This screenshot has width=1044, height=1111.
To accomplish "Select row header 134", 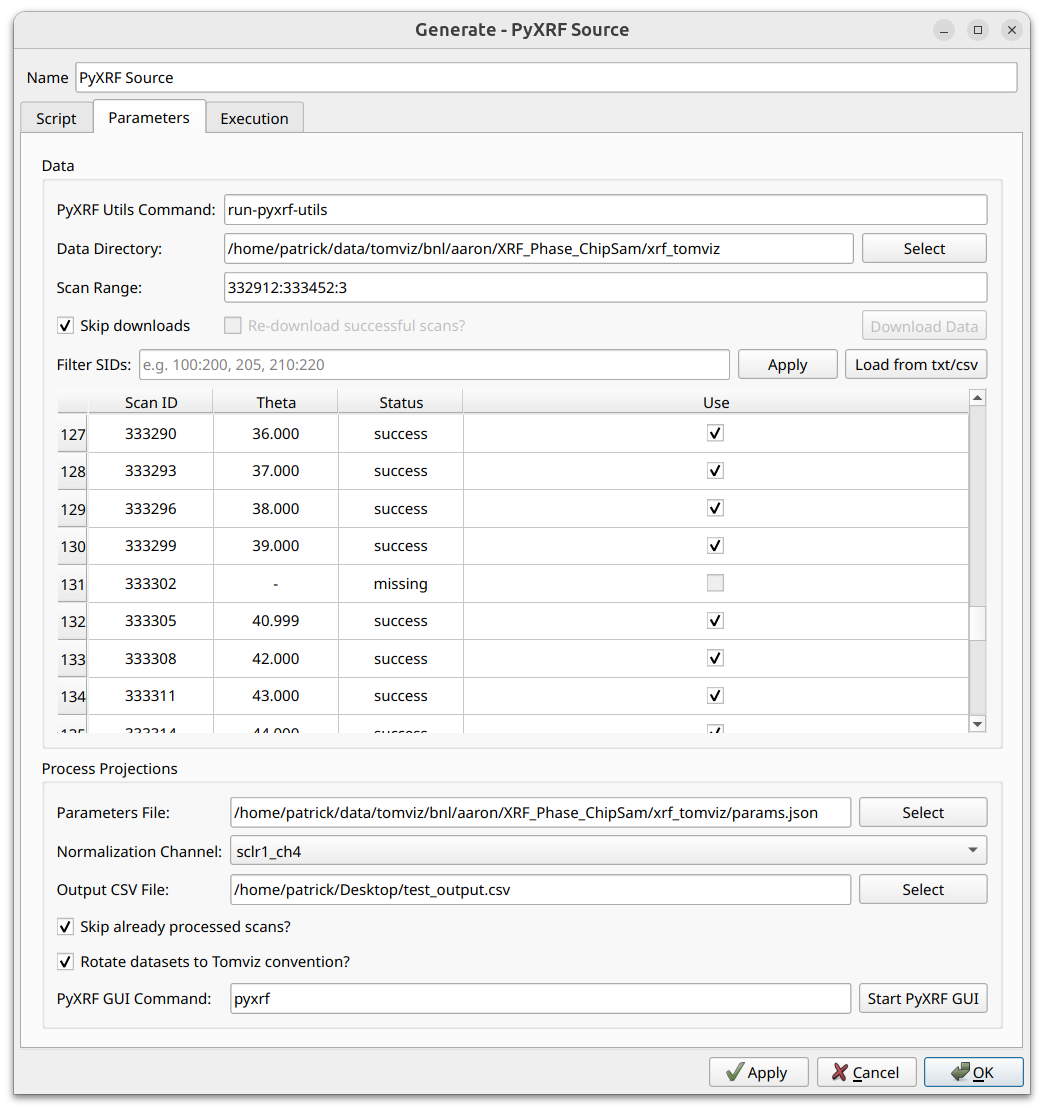I will (x=72, y=697).
